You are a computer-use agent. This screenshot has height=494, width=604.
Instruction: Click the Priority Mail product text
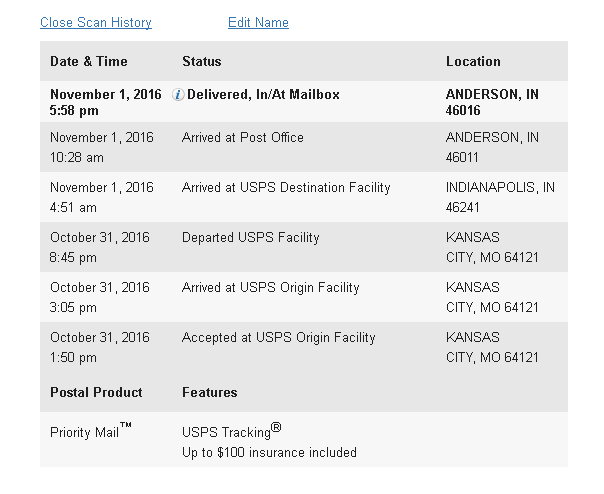(x=91, y=431)
